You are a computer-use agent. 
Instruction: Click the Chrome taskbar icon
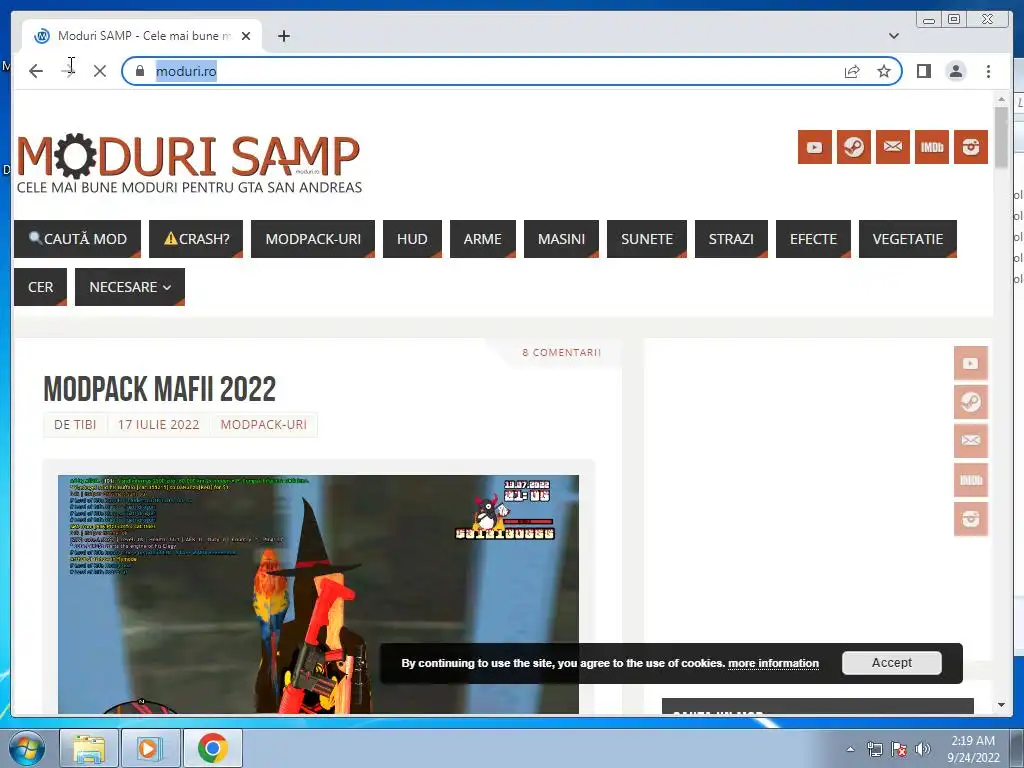[x=213, y=748]
